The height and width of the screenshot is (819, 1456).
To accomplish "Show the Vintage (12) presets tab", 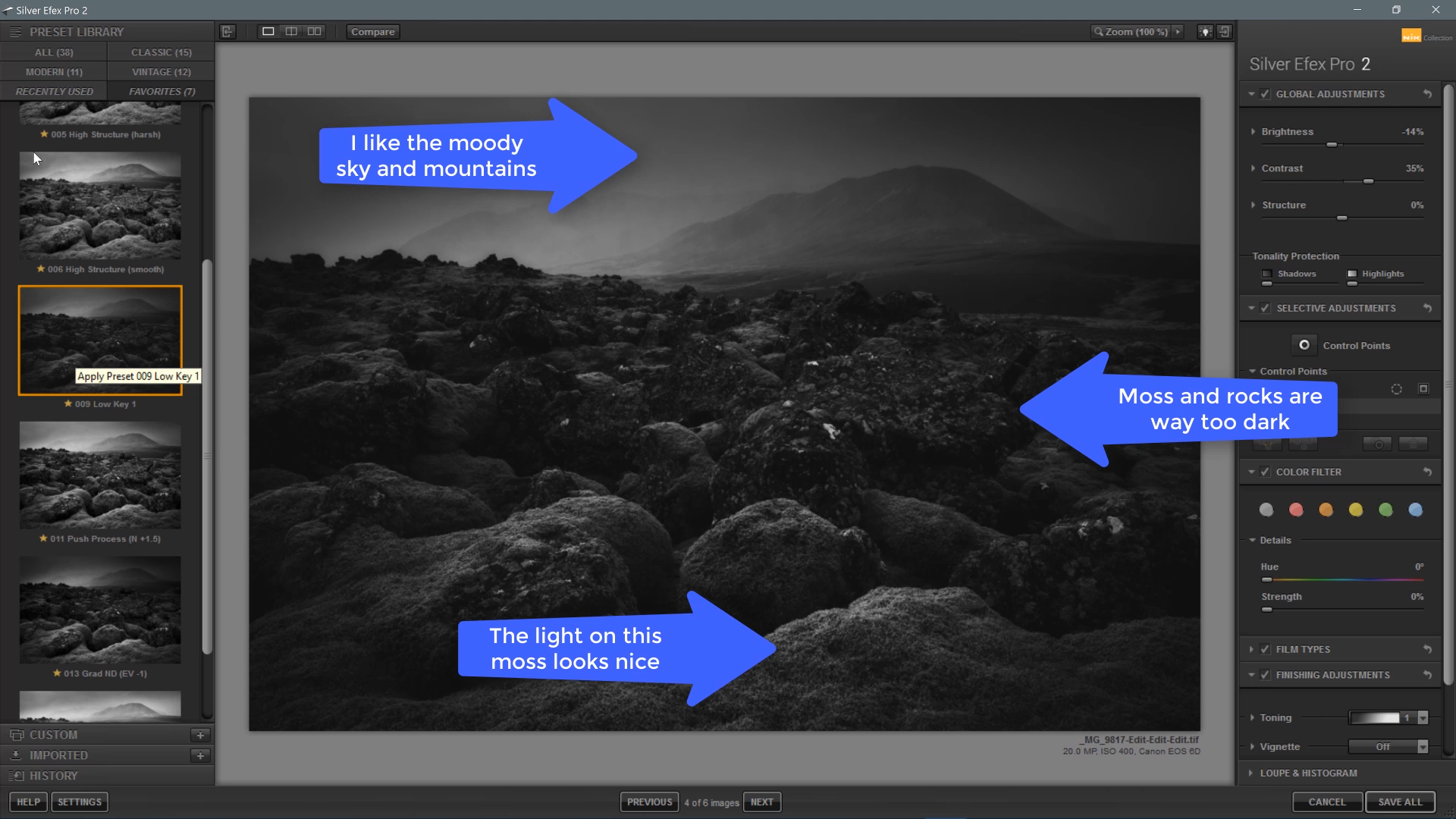I will (x=162, y=72).
